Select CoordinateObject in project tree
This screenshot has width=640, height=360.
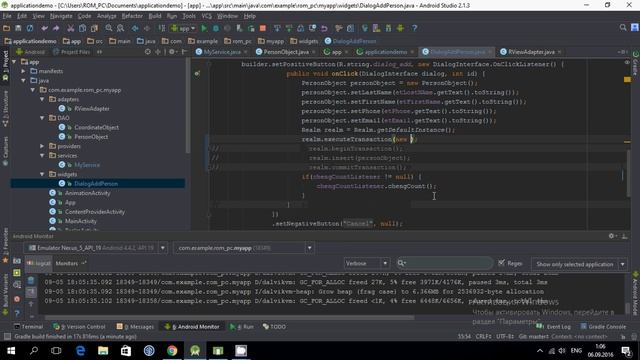tap(96, 127)
